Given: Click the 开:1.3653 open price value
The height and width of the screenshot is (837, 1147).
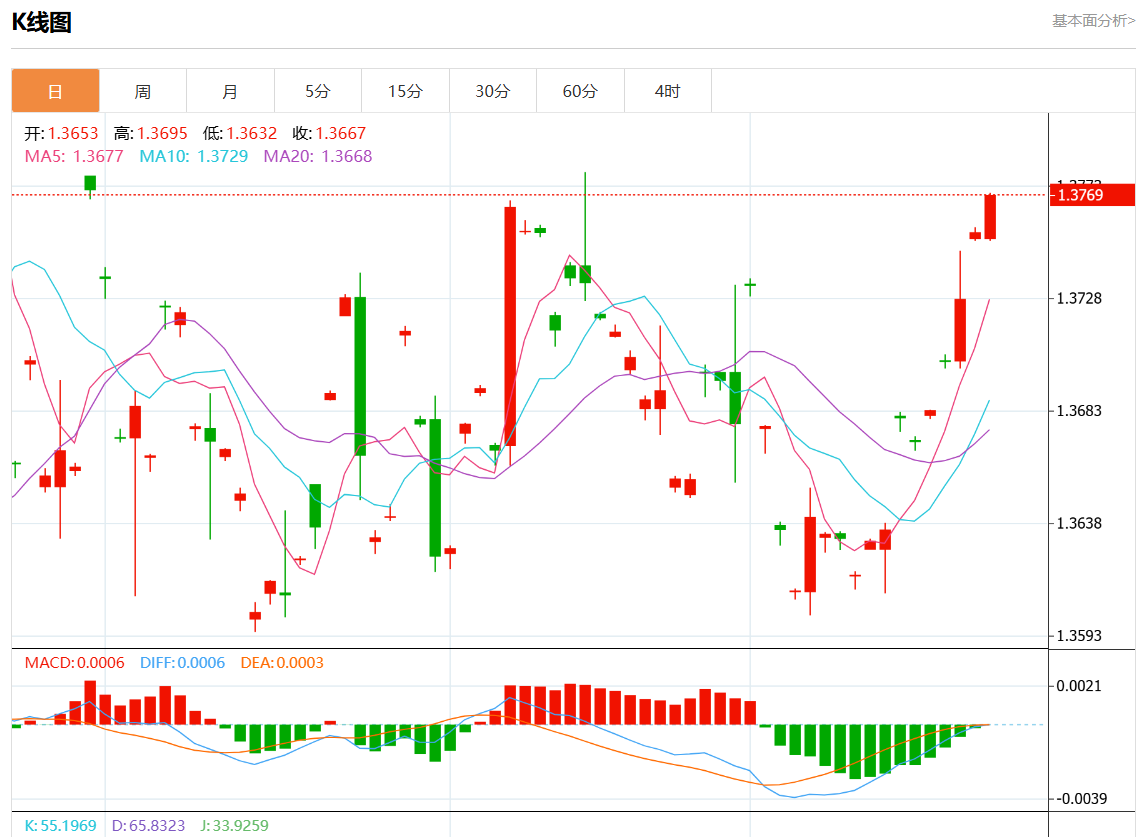Looking at the screenshot, I should tap(61, 133).
